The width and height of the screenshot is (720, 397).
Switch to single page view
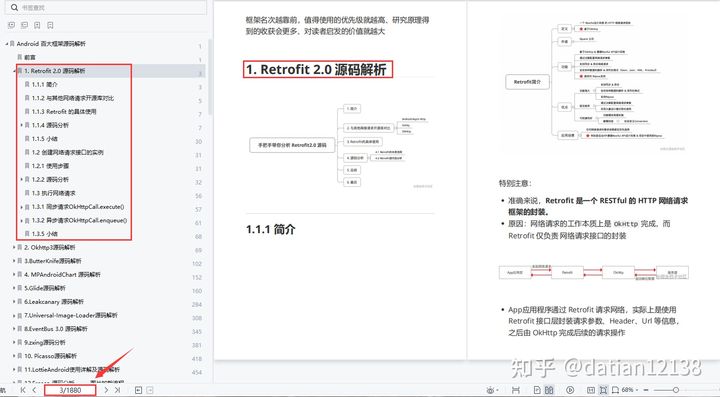point(537,390)
